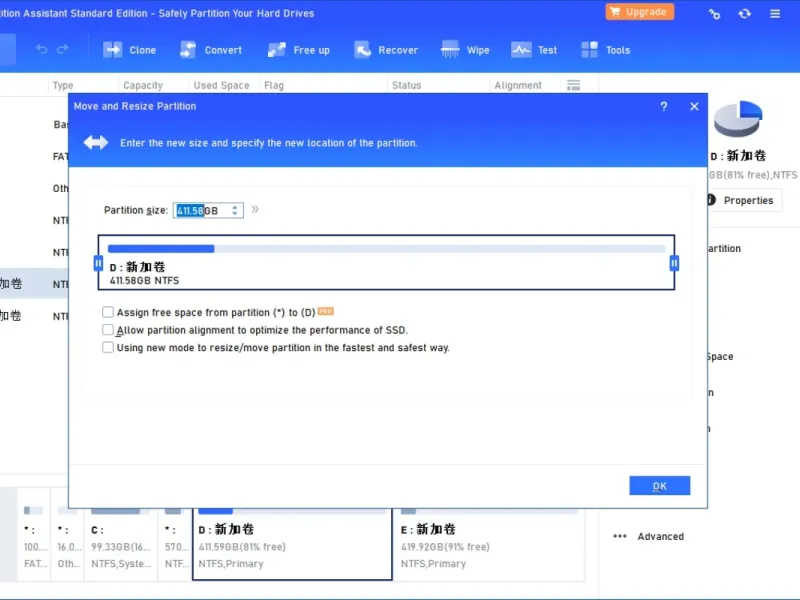Open the Convert menu in toolbar
Image resolution: width=800 pixels, height=600 pixels.
click(211, 50)
